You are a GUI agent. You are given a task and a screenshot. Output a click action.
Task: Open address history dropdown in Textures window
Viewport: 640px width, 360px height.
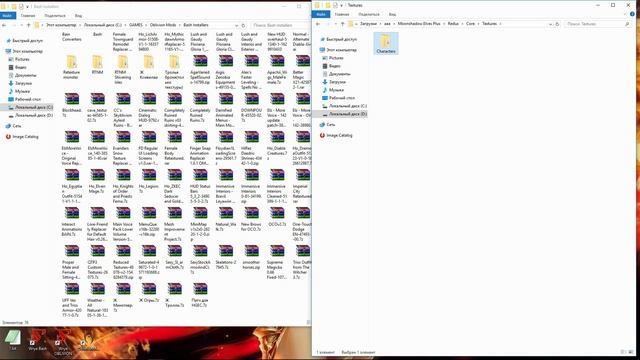click(x=550, y=24)
